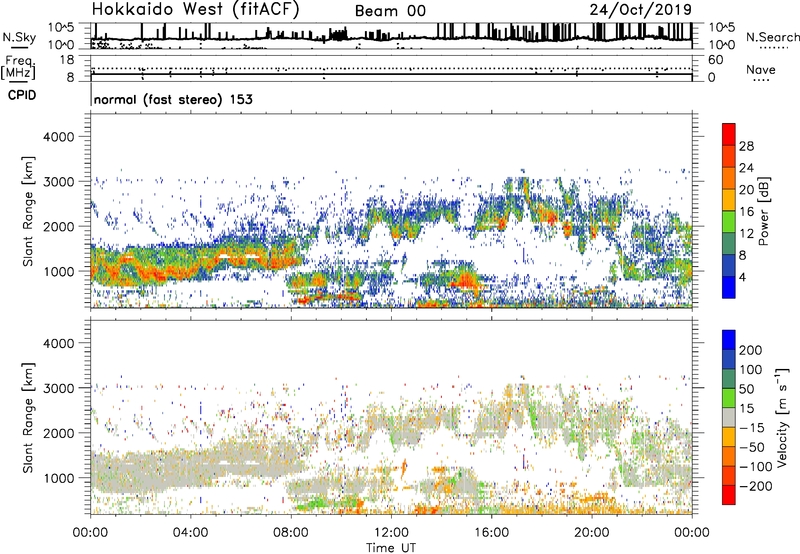This screenshot has height=554, width=800.
Task: Click the date '24/Oct/2019'
Action: [641, 10]
